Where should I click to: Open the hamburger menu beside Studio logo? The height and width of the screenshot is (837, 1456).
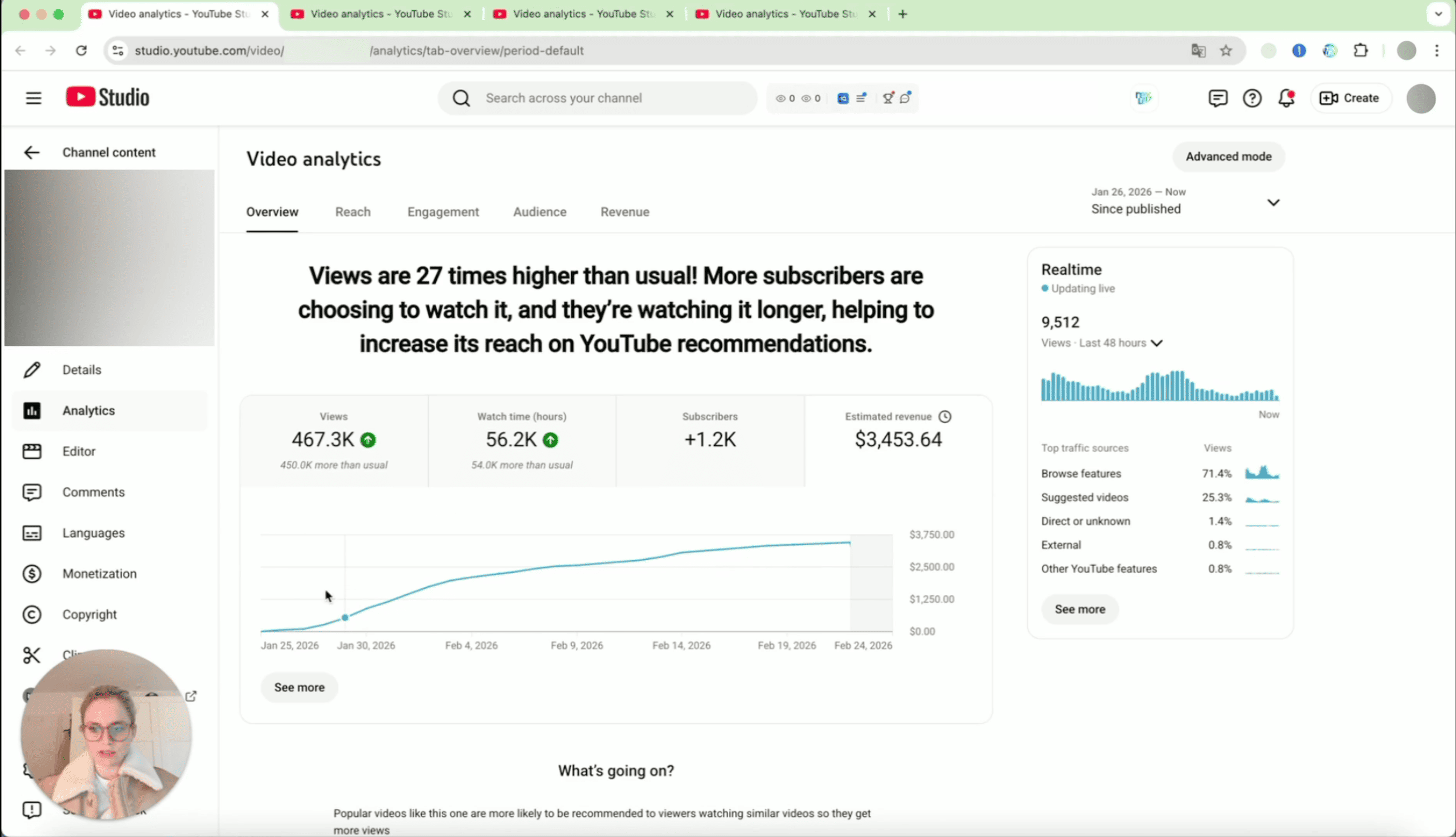click(33, 98)
